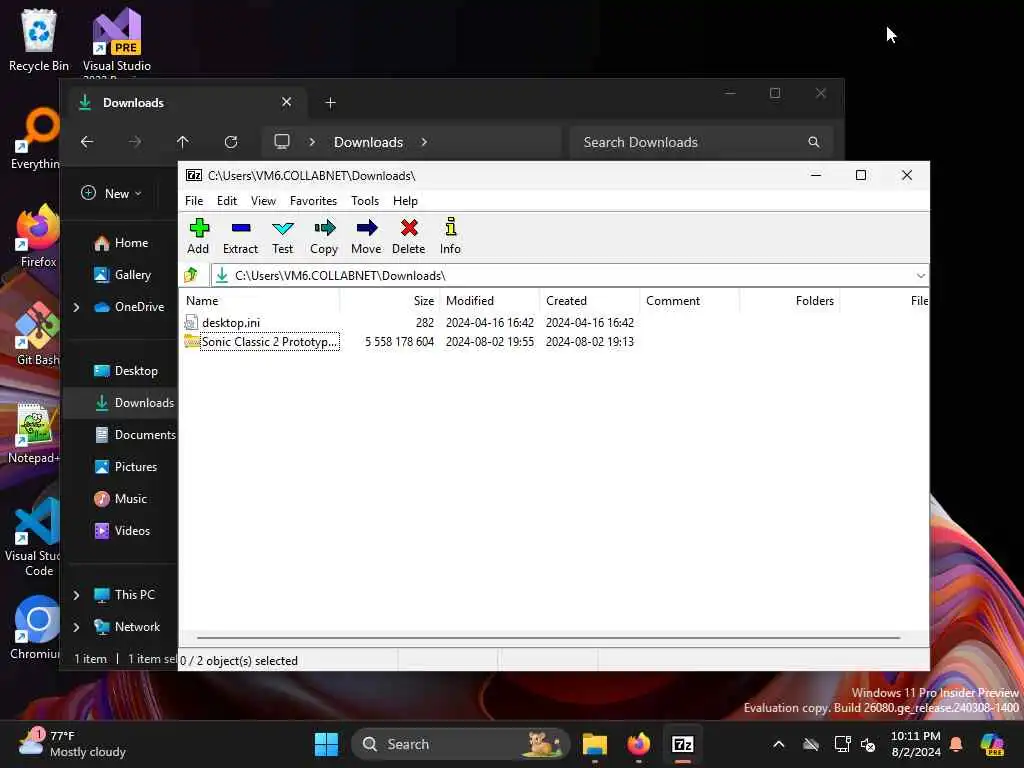This screenshot has height=768, width=1024.
Task: Open Info from the 7-Zip toolbar
Action: 451,236
